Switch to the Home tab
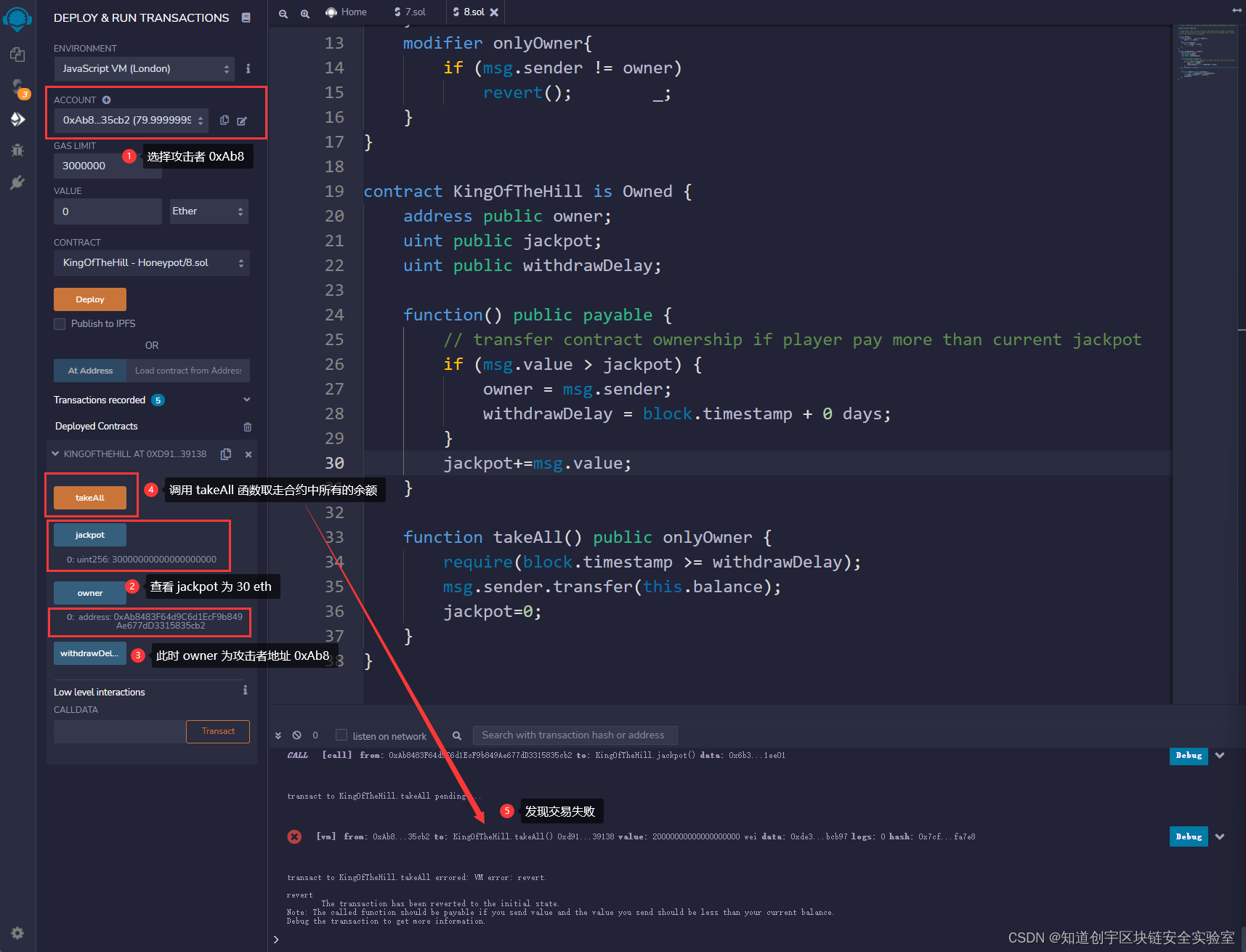The height and width of the screenshot is (952, 1246). click(x=347, y=12)
